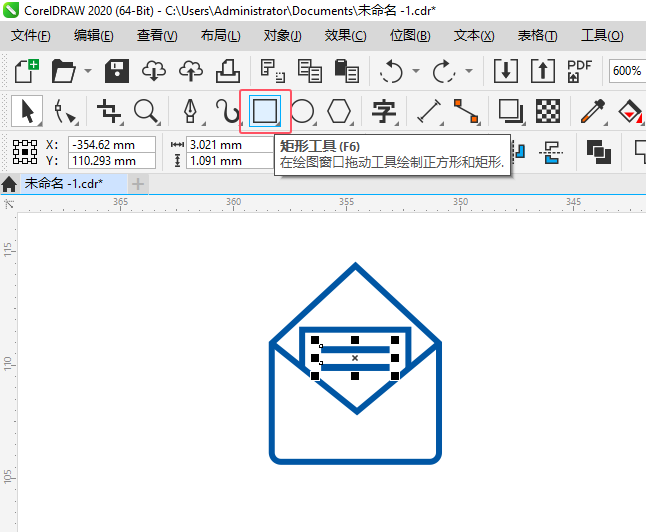This screenshot has width=646, height=532.
Task: Pick the Eyedropper tool
Action: (593, 111)
